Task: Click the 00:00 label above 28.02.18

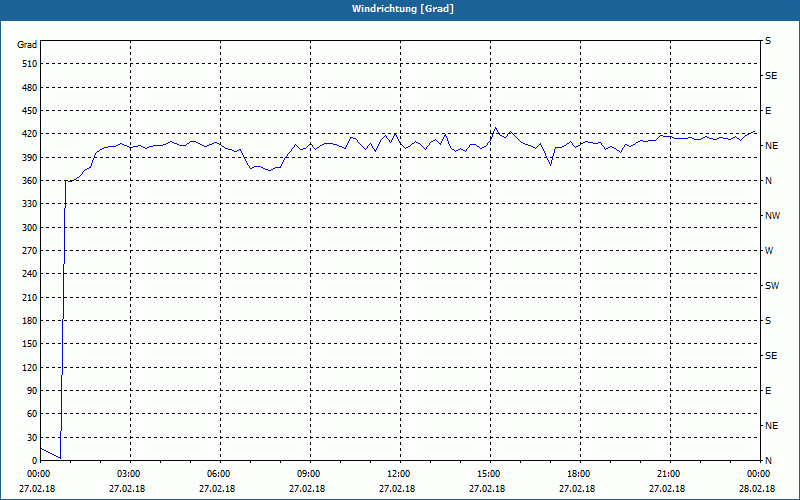Action: (757, 474)
